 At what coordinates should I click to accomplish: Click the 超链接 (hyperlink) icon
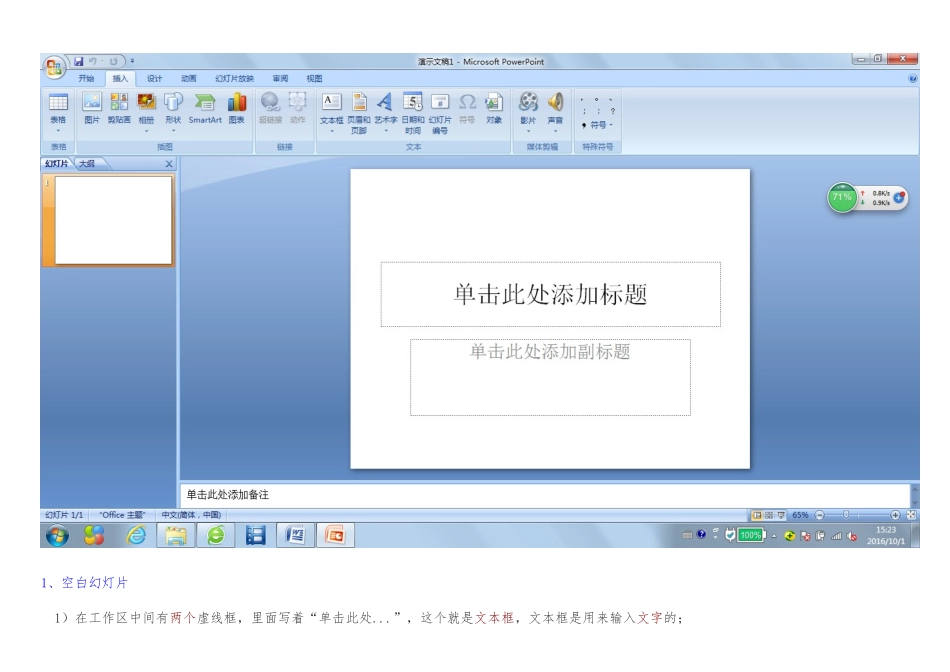click(x=270, y=102)
